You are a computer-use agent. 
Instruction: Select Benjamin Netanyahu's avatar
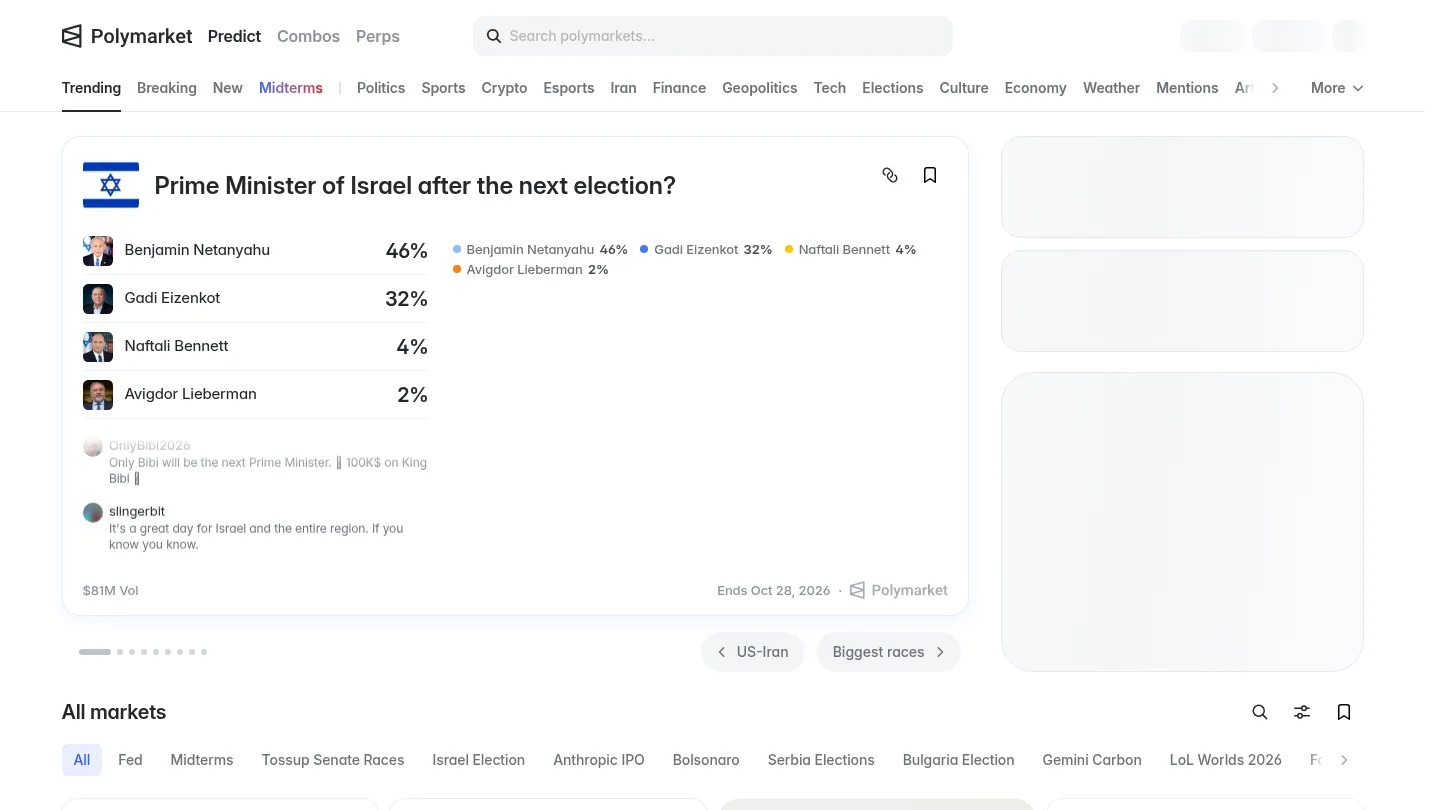98,251
